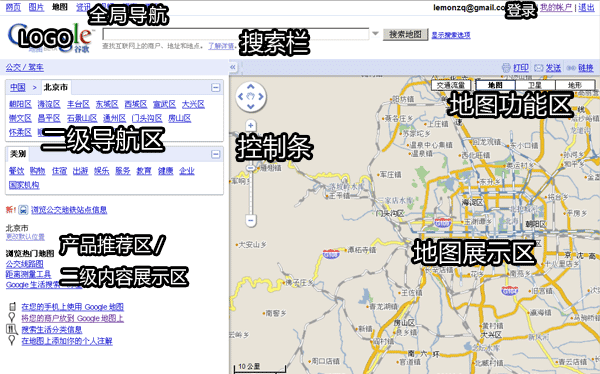Click the envelope icon beside 发送

pos(538,68)
